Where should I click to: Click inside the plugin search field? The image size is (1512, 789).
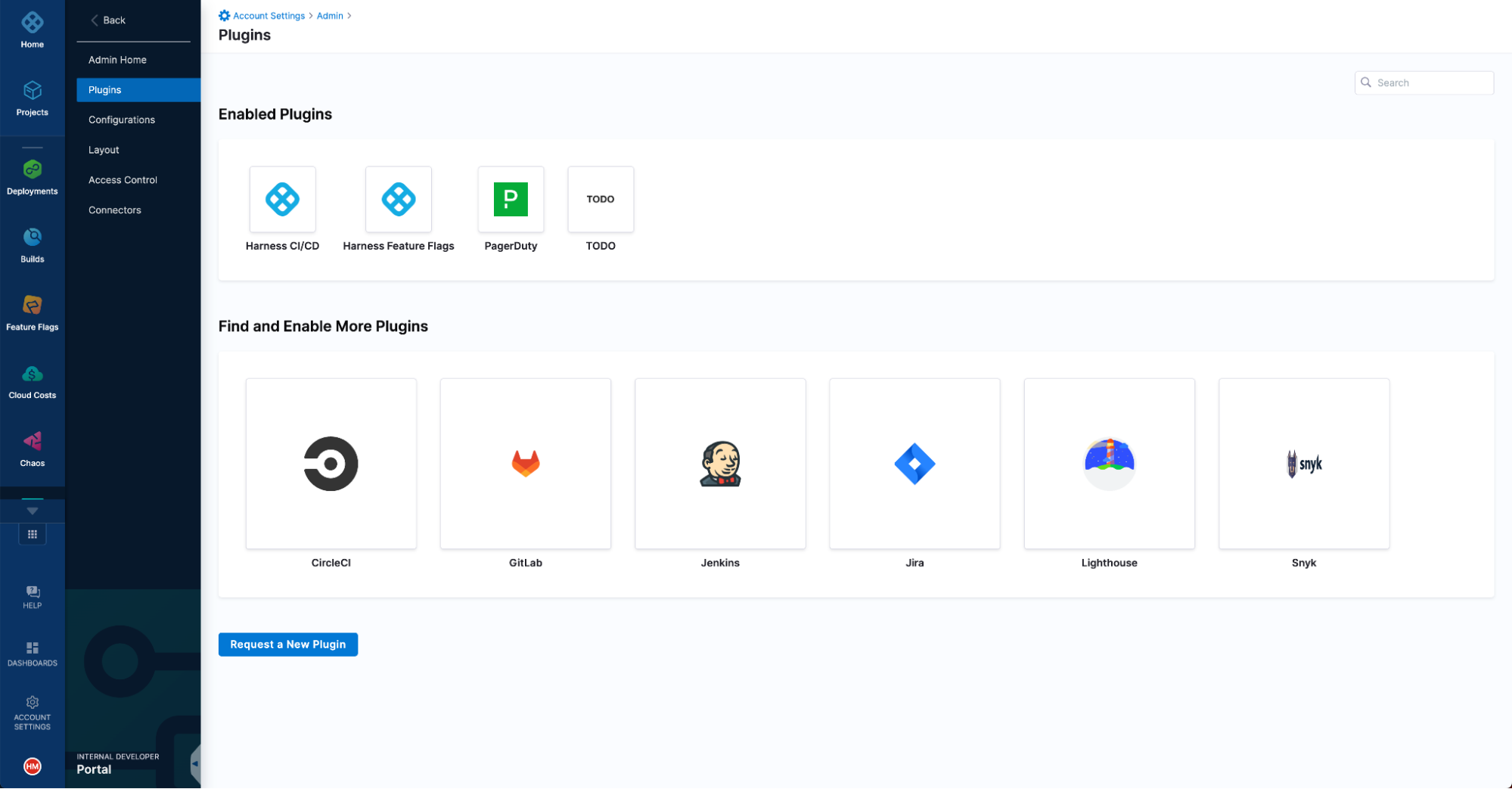click(1424, 82)
